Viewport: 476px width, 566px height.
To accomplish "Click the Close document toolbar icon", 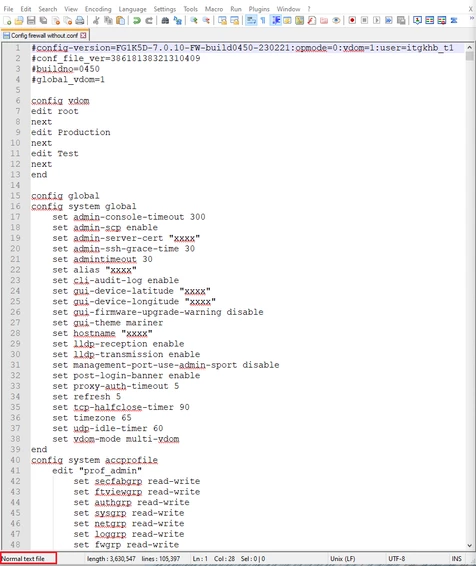I will coord(56,21).
